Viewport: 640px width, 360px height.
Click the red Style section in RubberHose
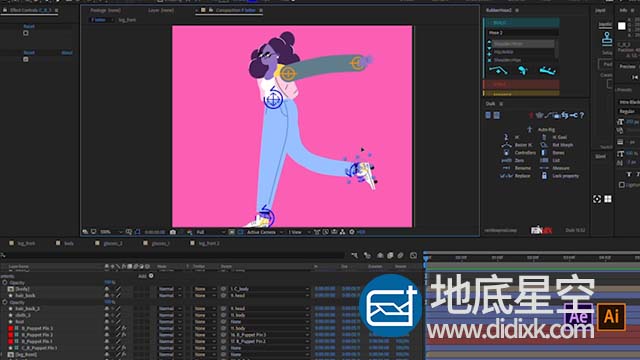click(x=522, y=84)
